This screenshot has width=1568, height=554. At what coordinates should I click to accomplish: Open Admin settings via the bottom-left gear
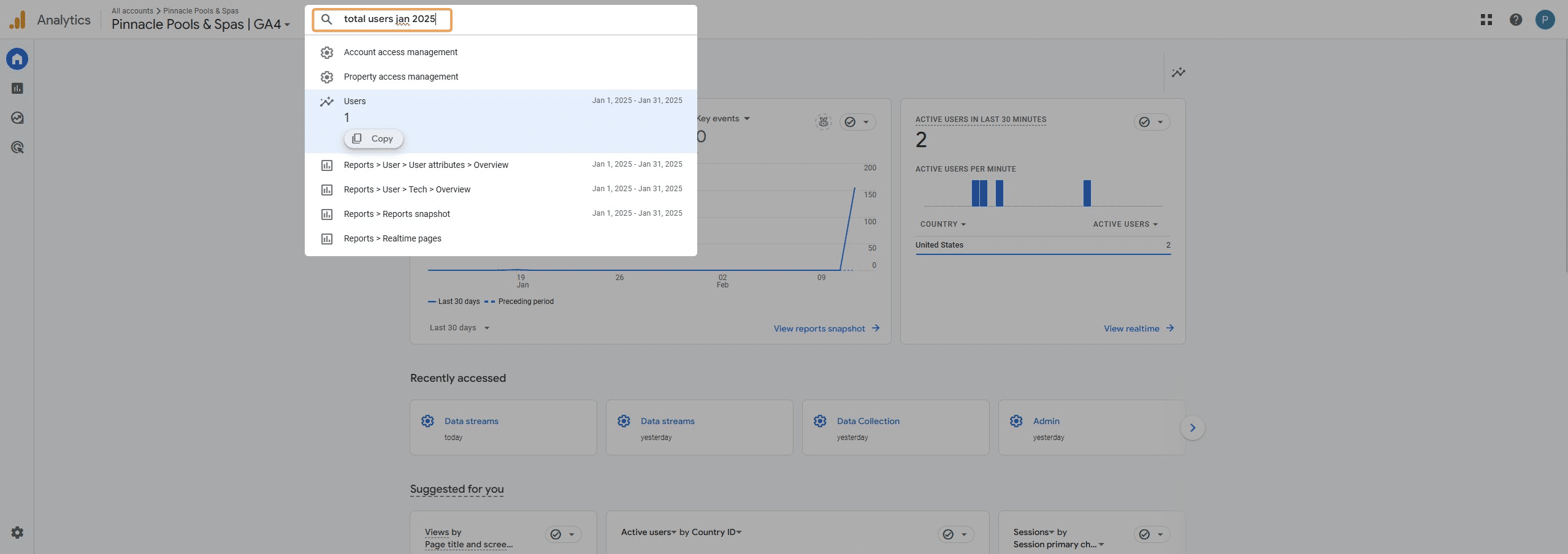click(x=17, y=532)
